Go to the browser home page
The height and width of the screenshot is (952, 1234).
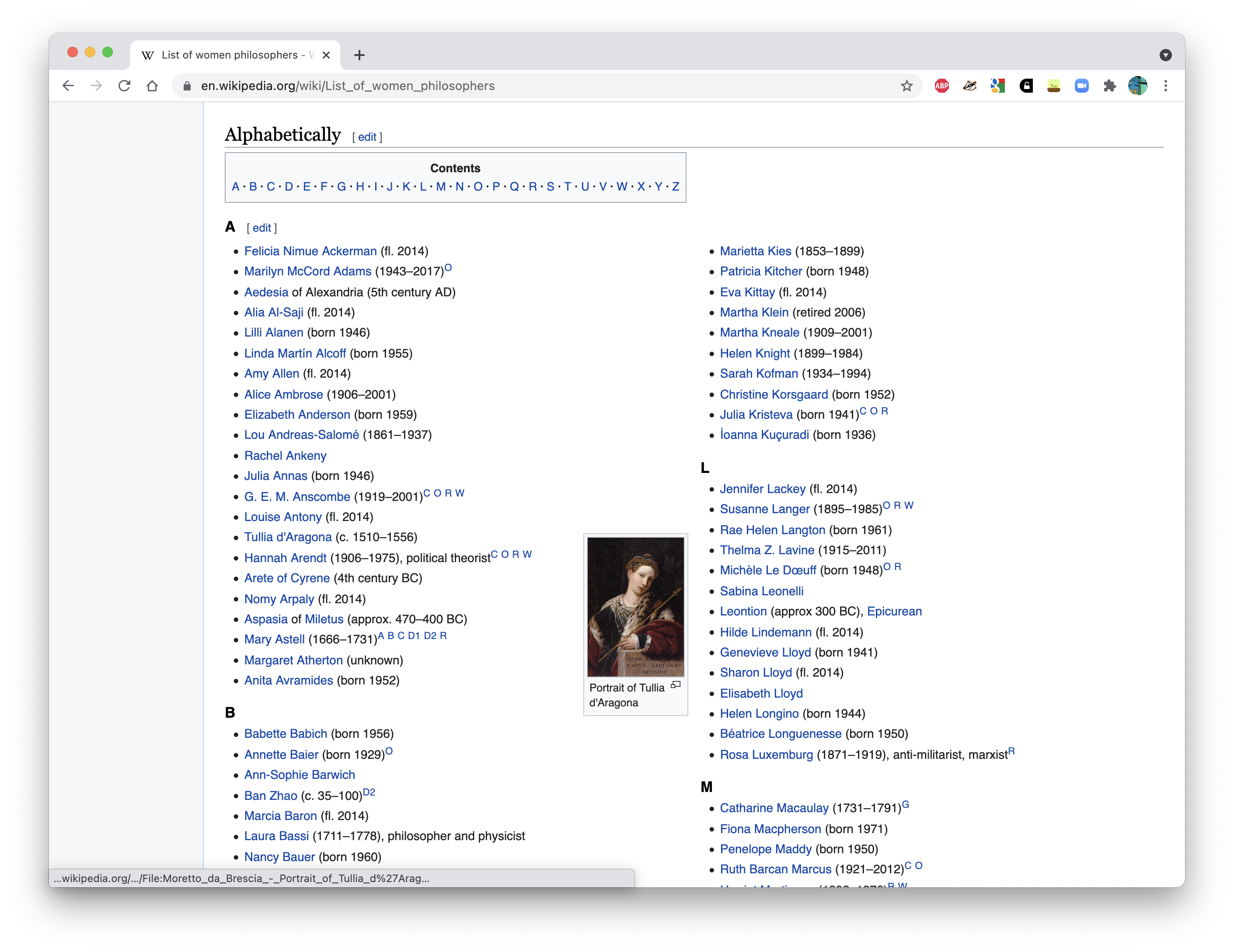click(152, 86)
